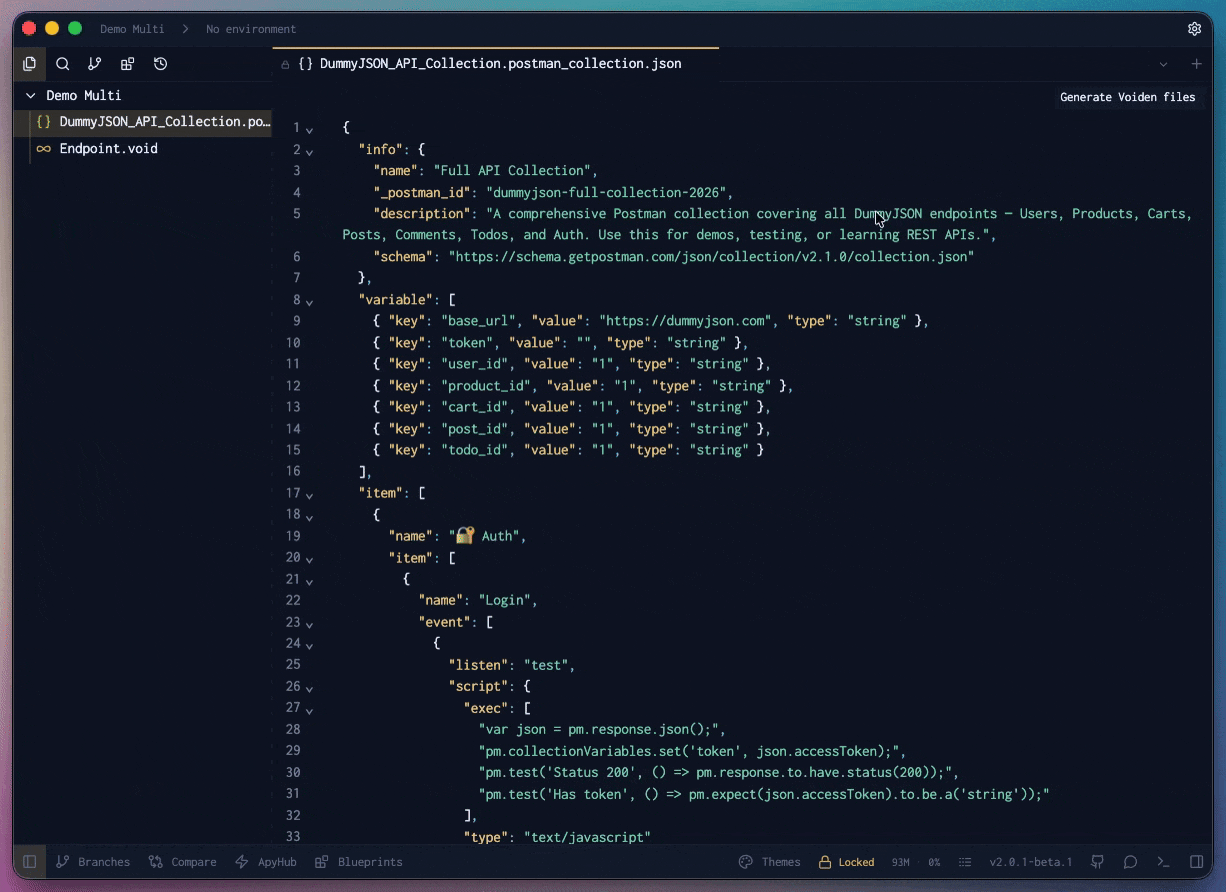Open ApyHub in status bar

(266, 862)
